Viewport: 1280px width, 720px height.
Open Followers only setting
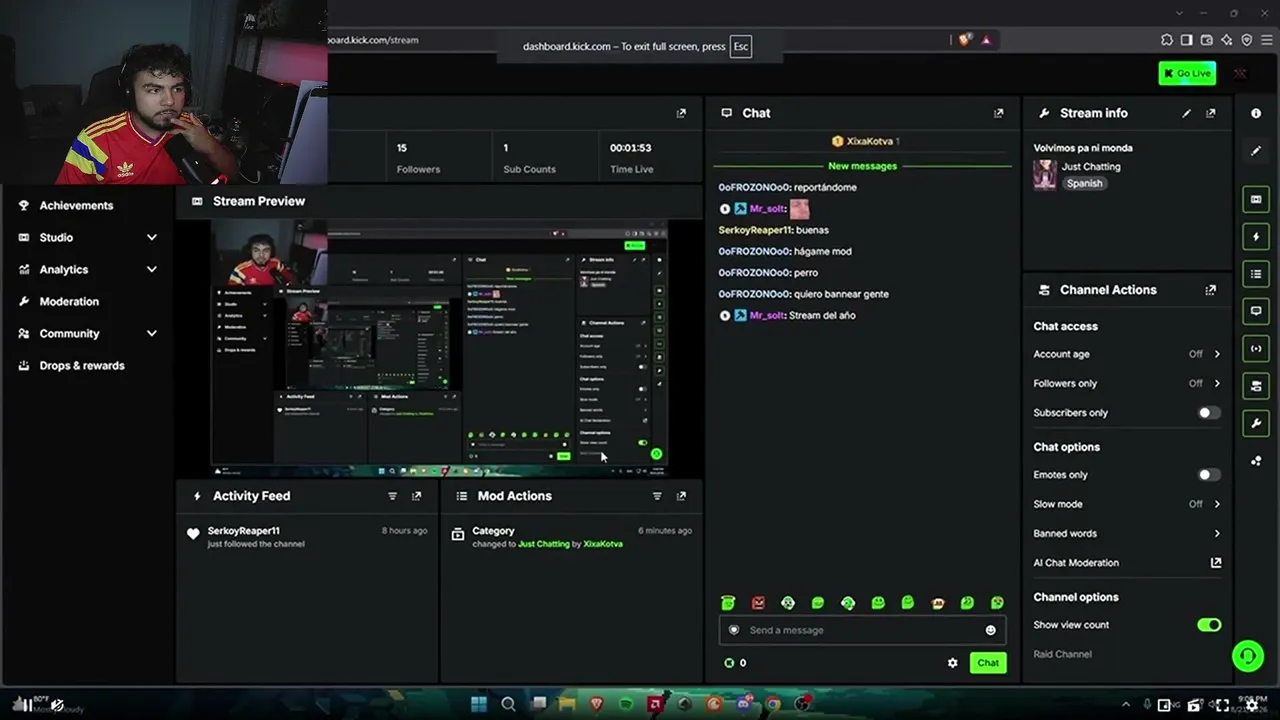(1127, 383)
